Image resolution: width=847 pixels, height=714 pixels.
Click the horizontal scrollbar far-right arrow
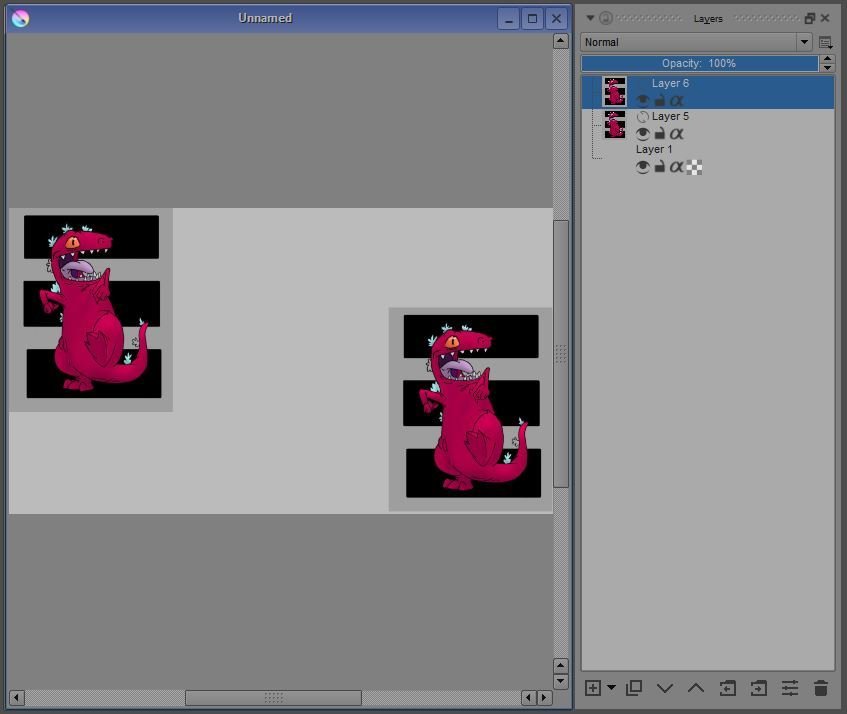coord(544,698)
